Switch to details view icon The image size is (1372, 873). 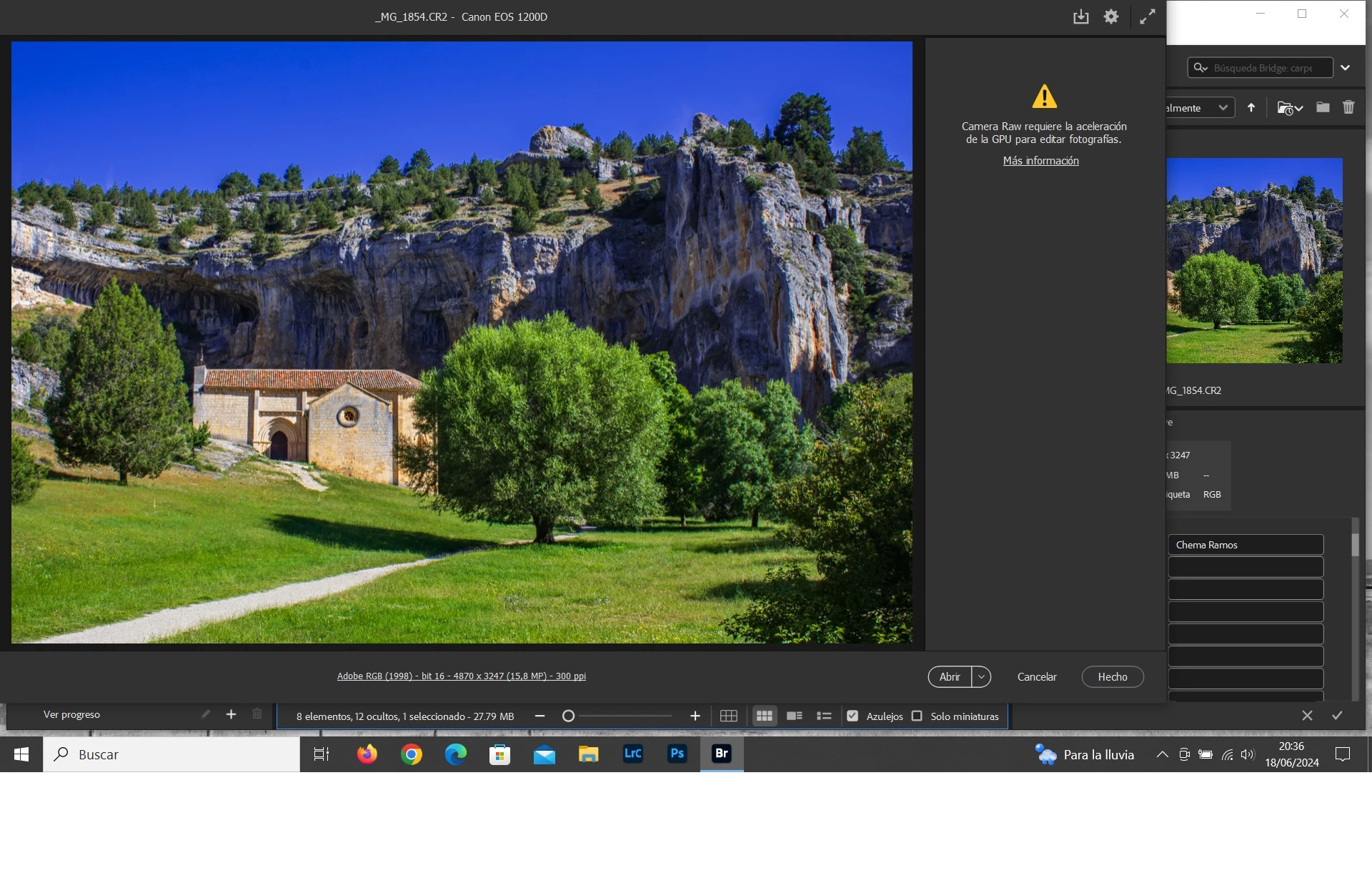tap(794, 716)
